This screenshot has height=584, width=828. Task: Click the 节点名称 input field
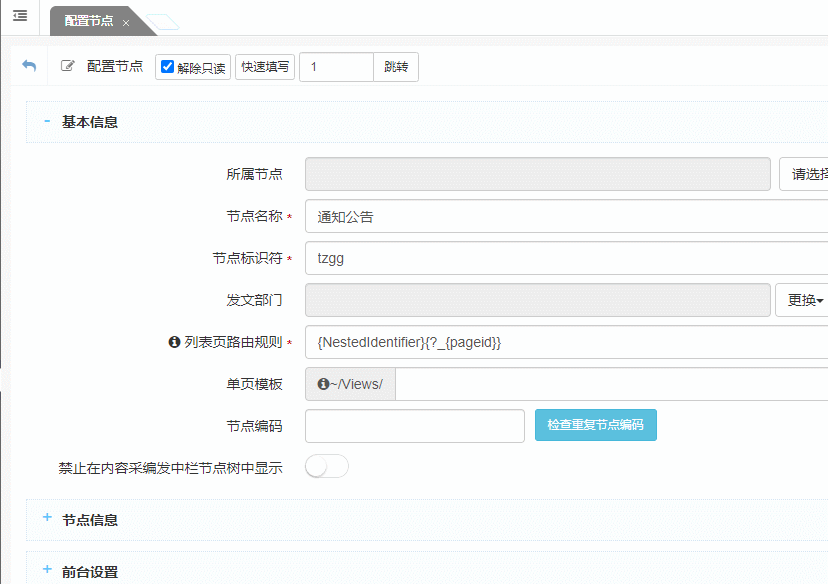[x=566, y=216]
